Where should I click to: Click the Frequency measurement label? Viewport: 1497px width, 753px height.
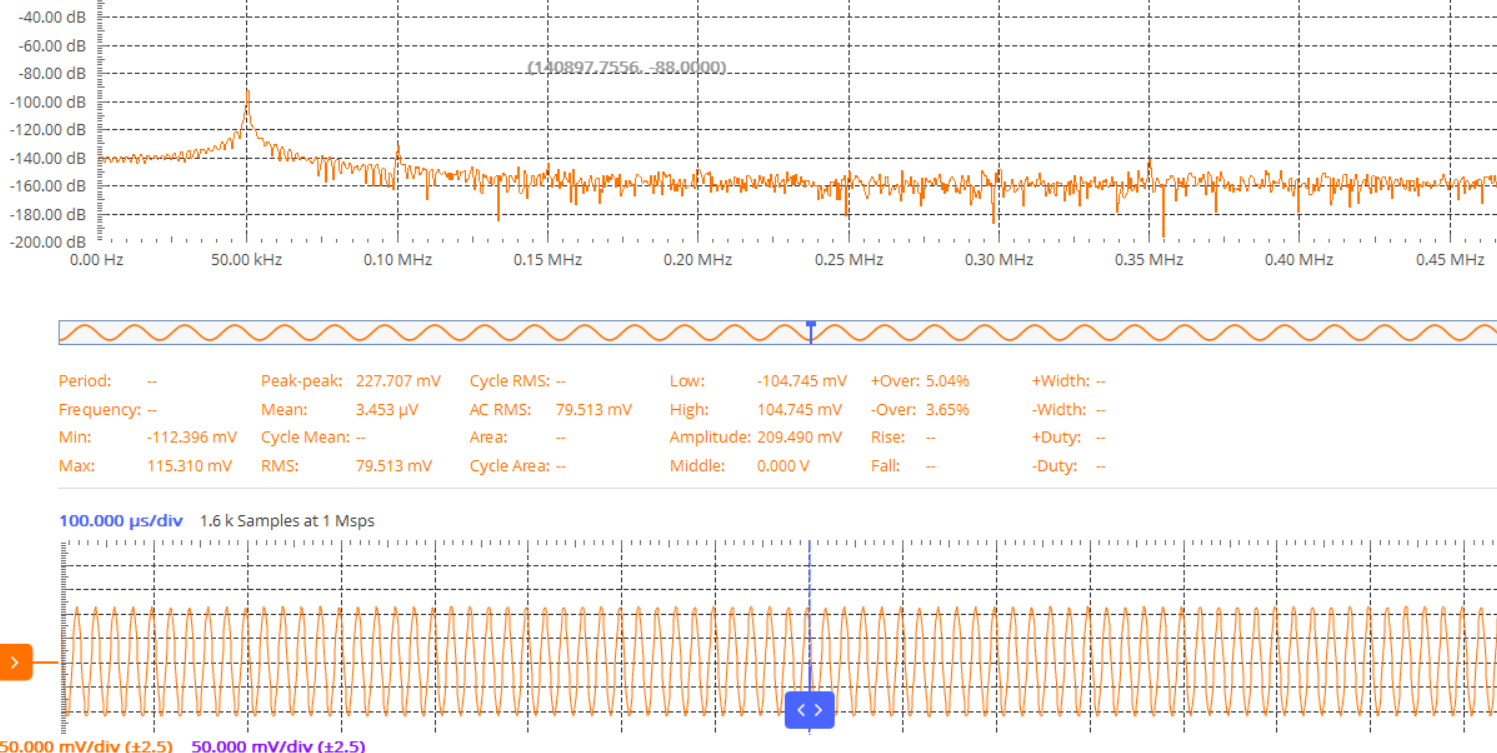click(99, 409)
